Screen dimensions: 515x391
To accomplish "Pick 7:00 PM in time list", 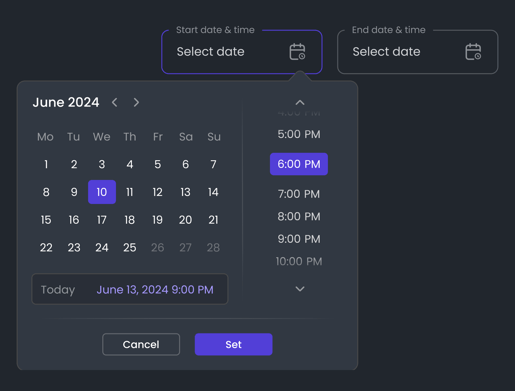I will (x=299, y=194).
